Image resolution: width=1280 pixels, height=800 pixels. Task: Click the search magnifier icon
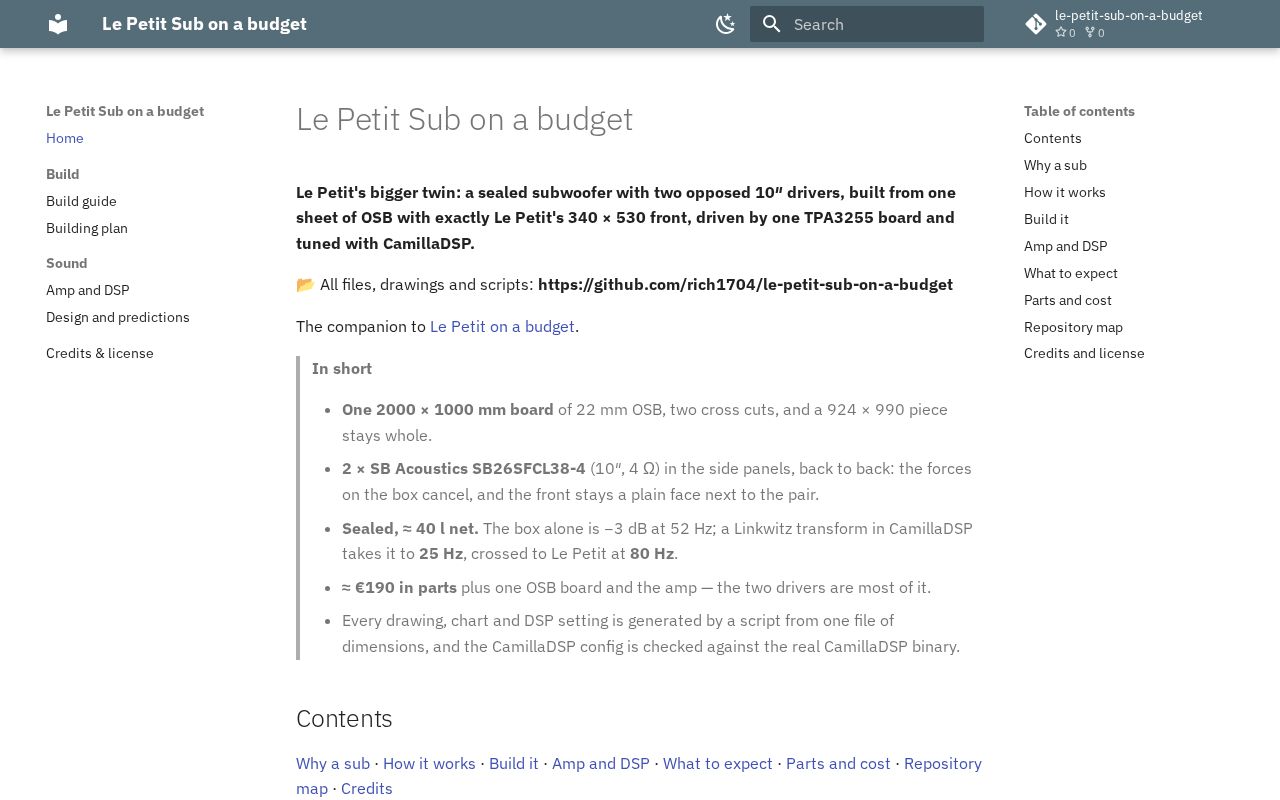771,24
